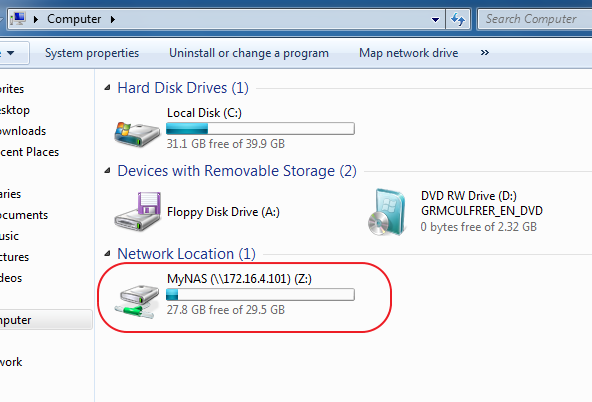Select the DVD RW Drive (D:) icon
This screenshot has width=592, height=402.
click(x=387, y=212)
